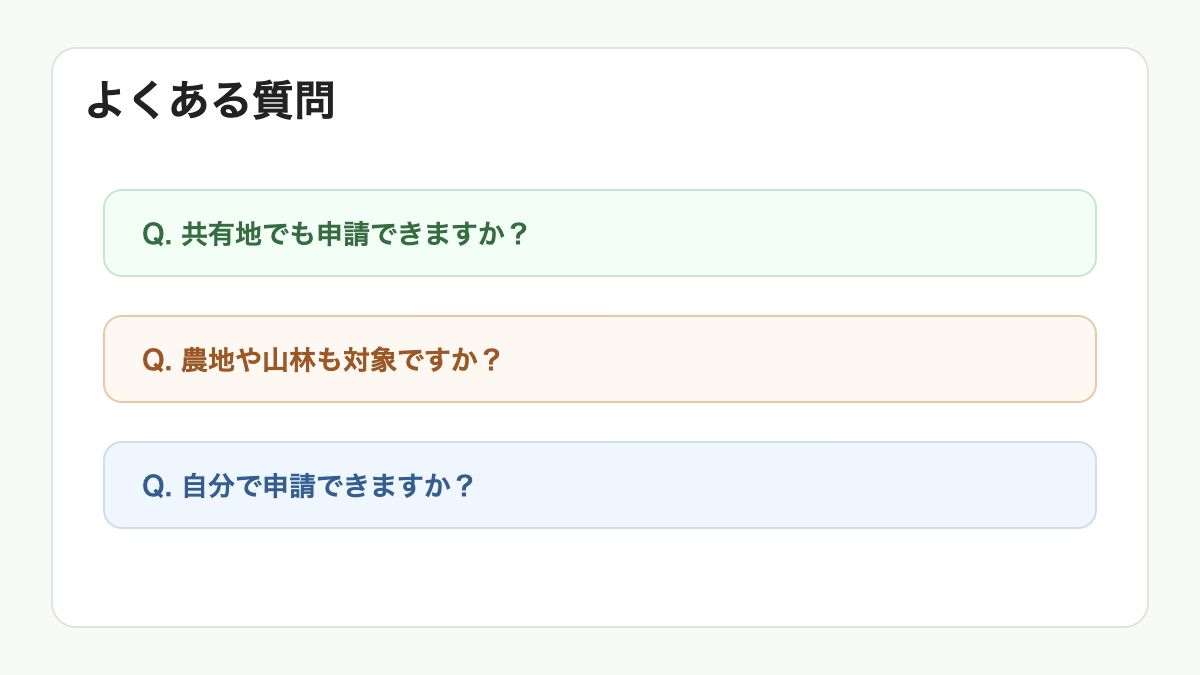Click the Q. marker of the 農地 question
Screen dimensions: 1200x675
[x=158, y=359]
